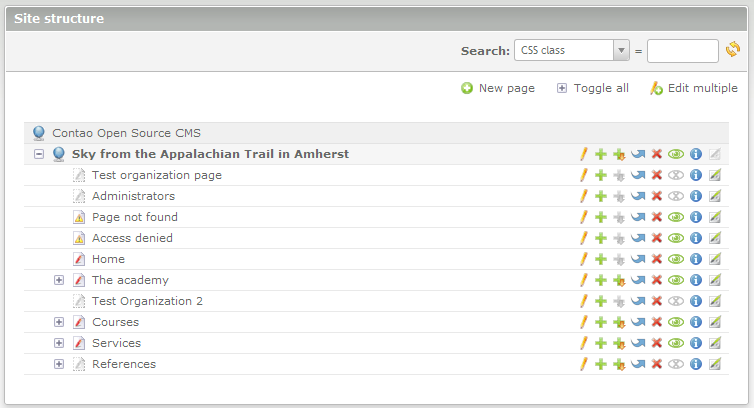Click the edit pencil icon for Home page
The width and height of the screenshot is (754, 408).
[583, 259]
